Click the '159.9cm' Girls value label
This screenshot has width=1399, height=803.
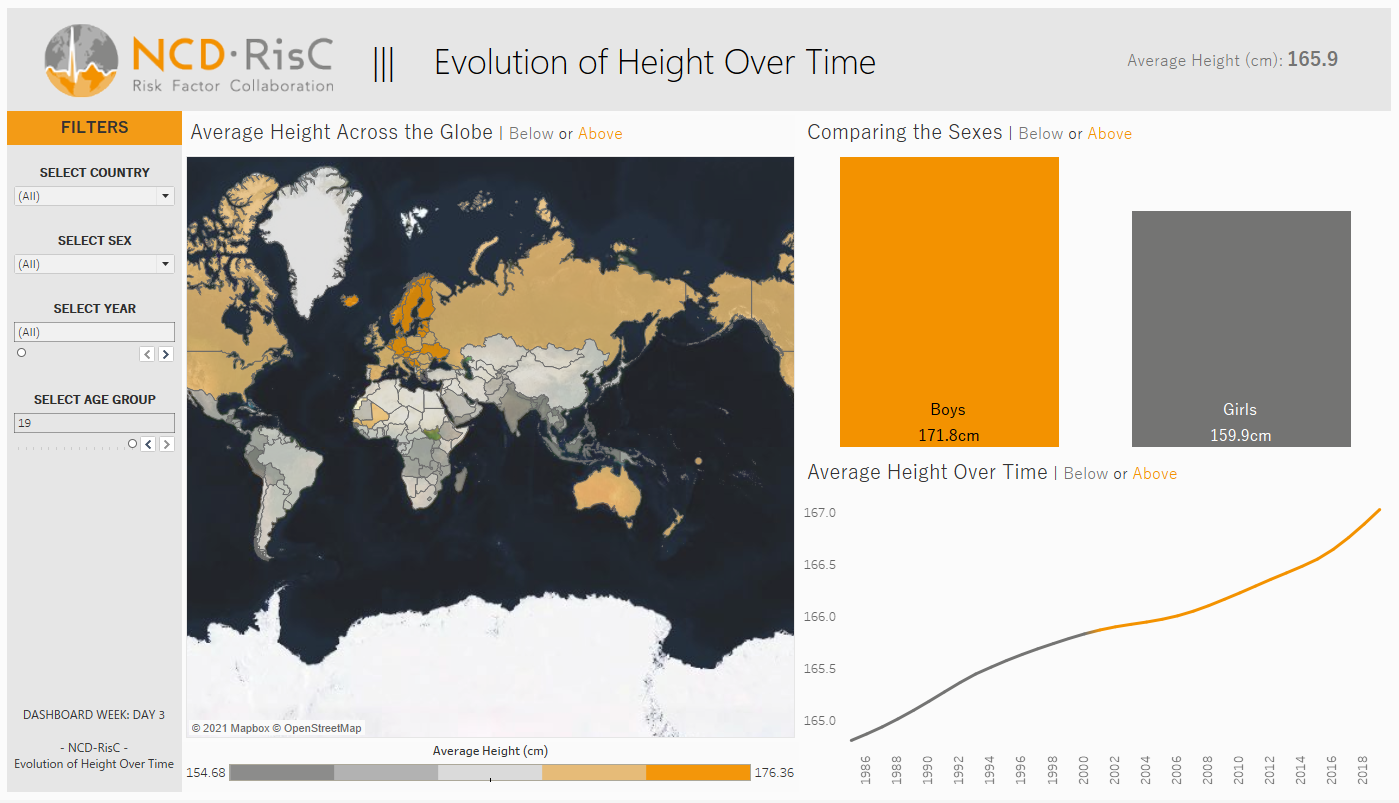point(1241,435)
